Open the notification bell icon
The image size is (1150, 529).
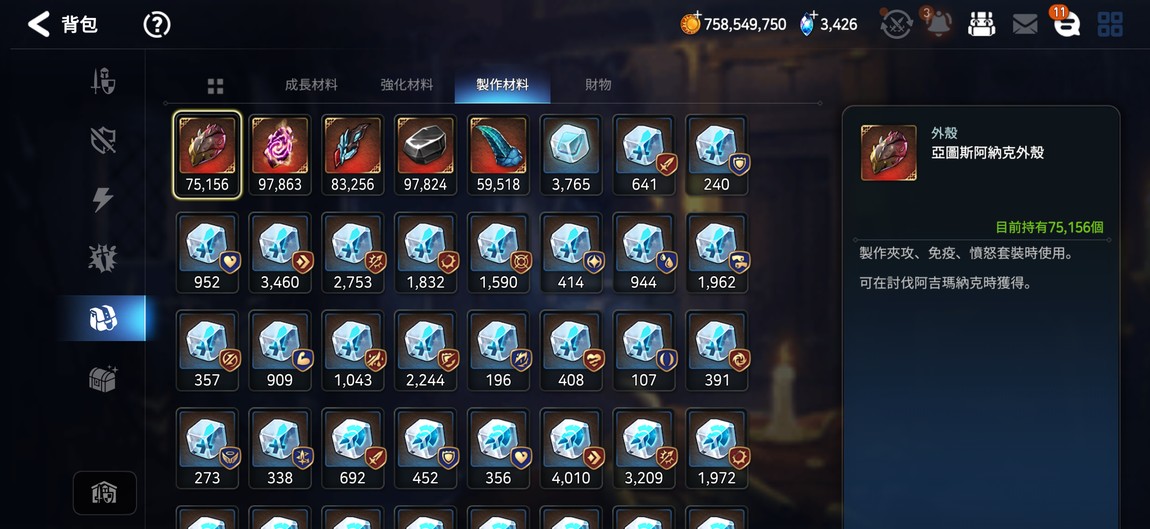pos(938,23)
